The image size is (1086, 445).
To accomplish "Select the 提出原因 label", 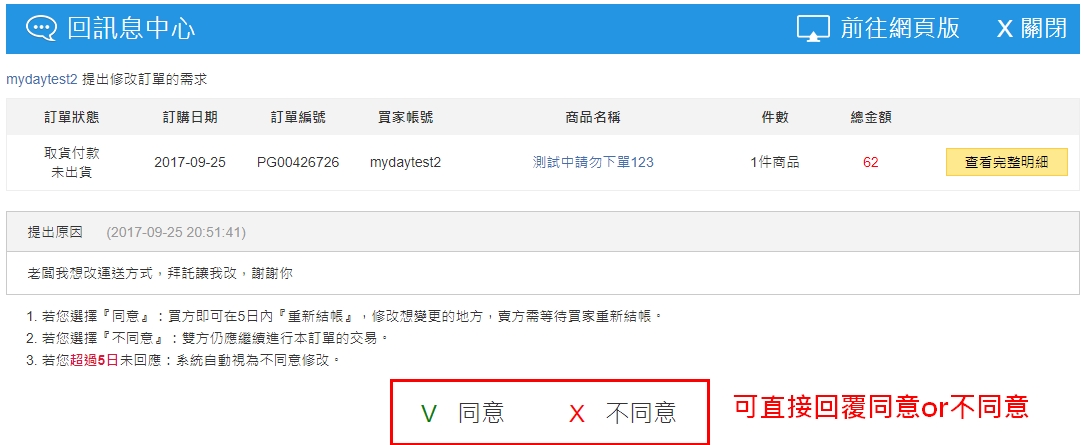I will coord(55,232).
